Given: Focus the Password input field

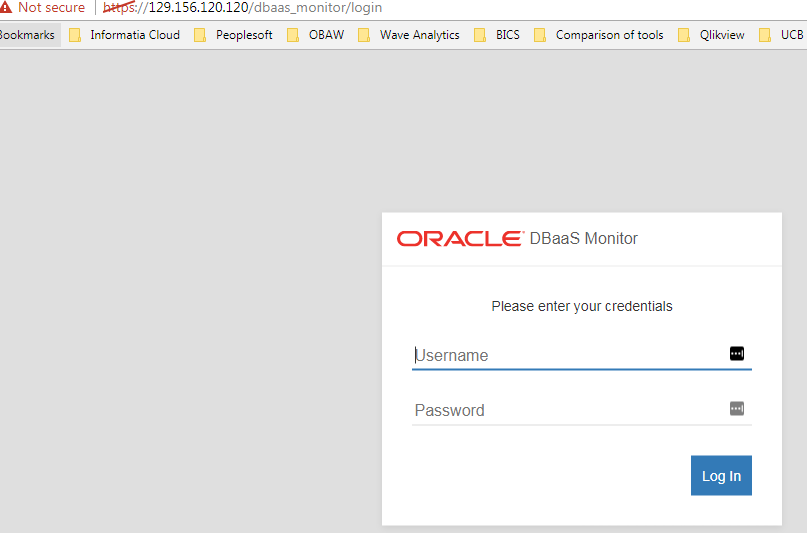Looking at the screenshot, I should coord(565,410).
